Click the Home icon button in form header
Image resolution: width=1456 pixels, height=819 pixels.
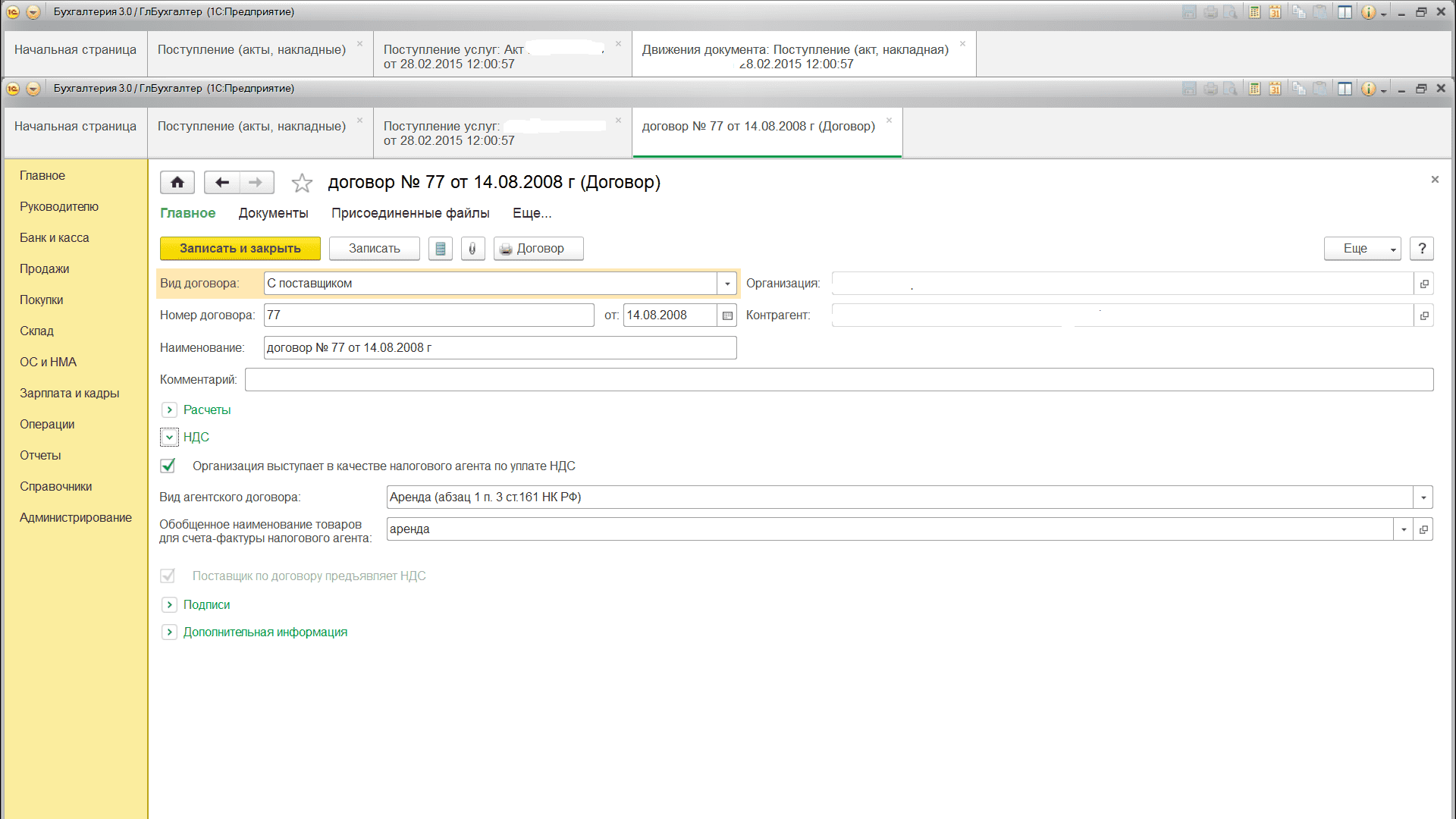[x=177, y=182]
